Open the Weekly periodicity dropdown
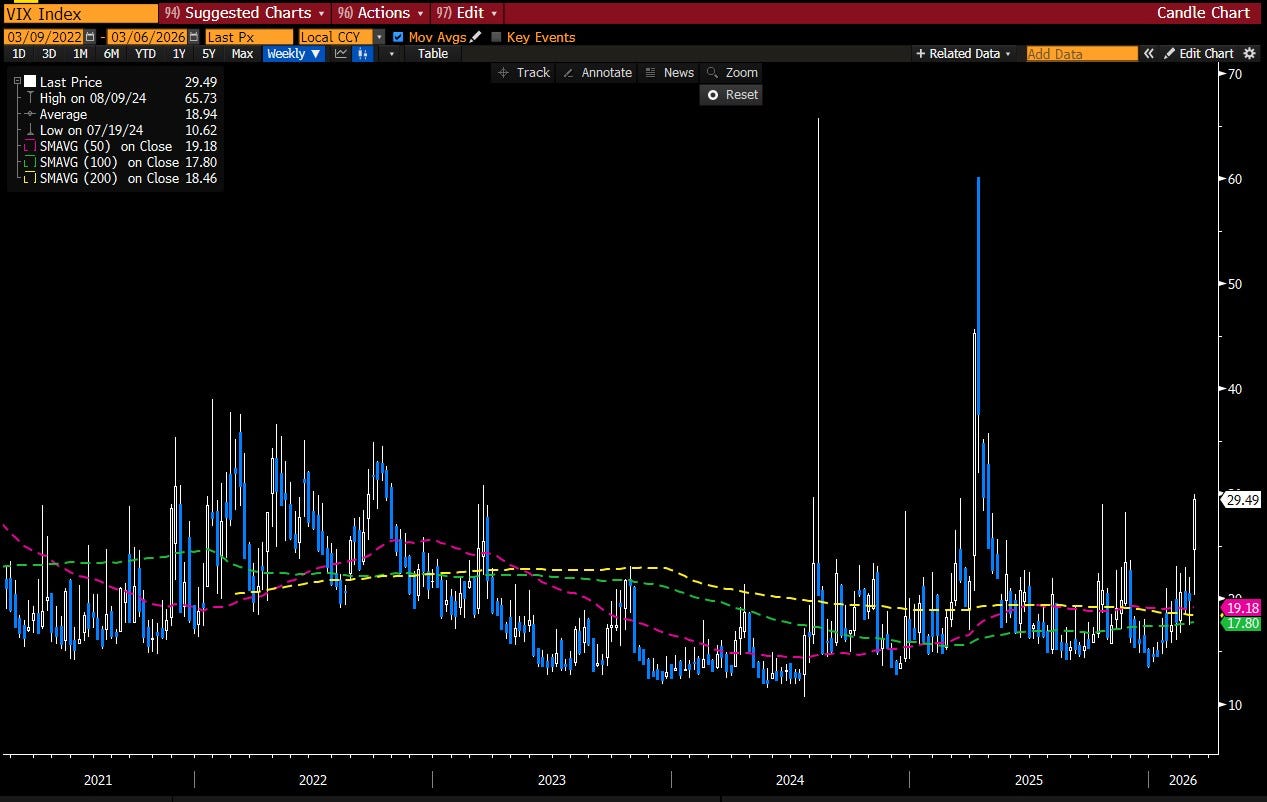Viewport: 1267px width, 802px height. coord(293,54)
